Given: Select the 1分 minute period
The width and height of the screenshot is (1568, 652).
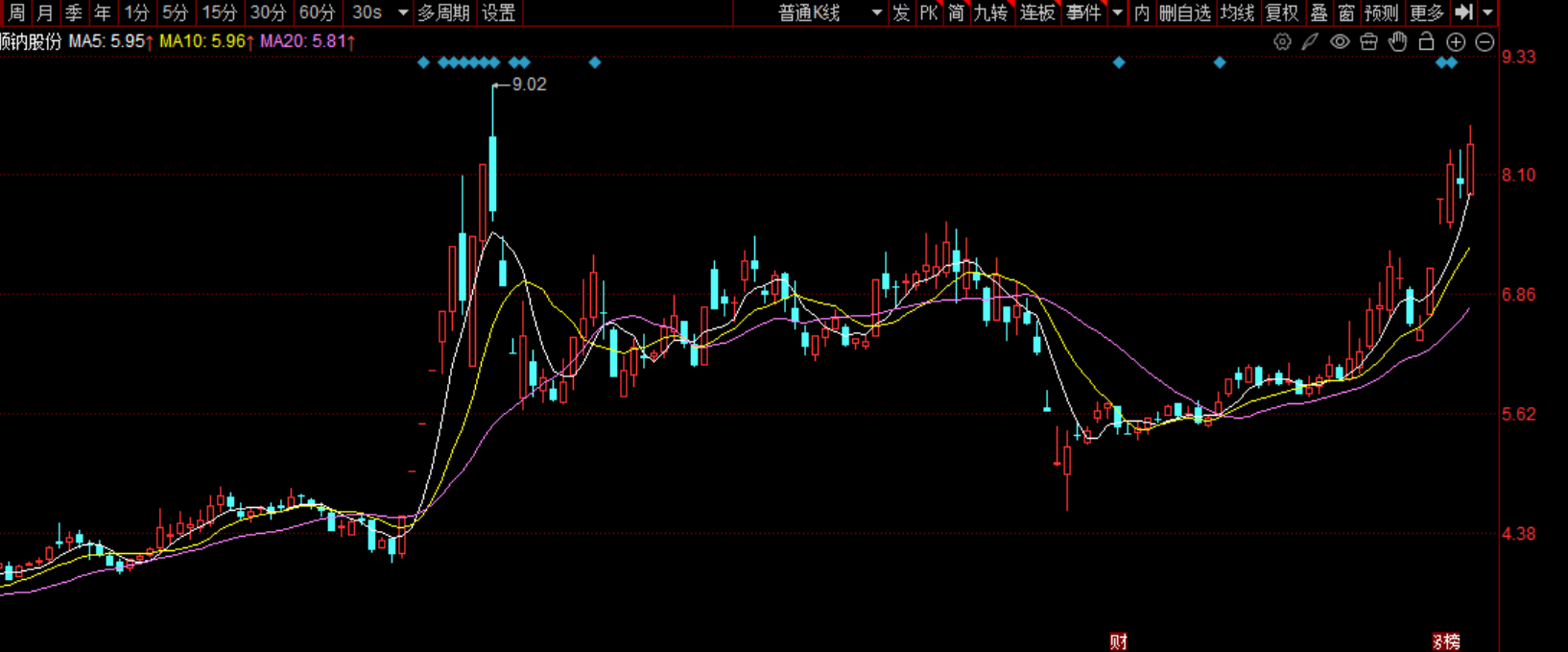Looking at the screenshot, I should [137, 12].
